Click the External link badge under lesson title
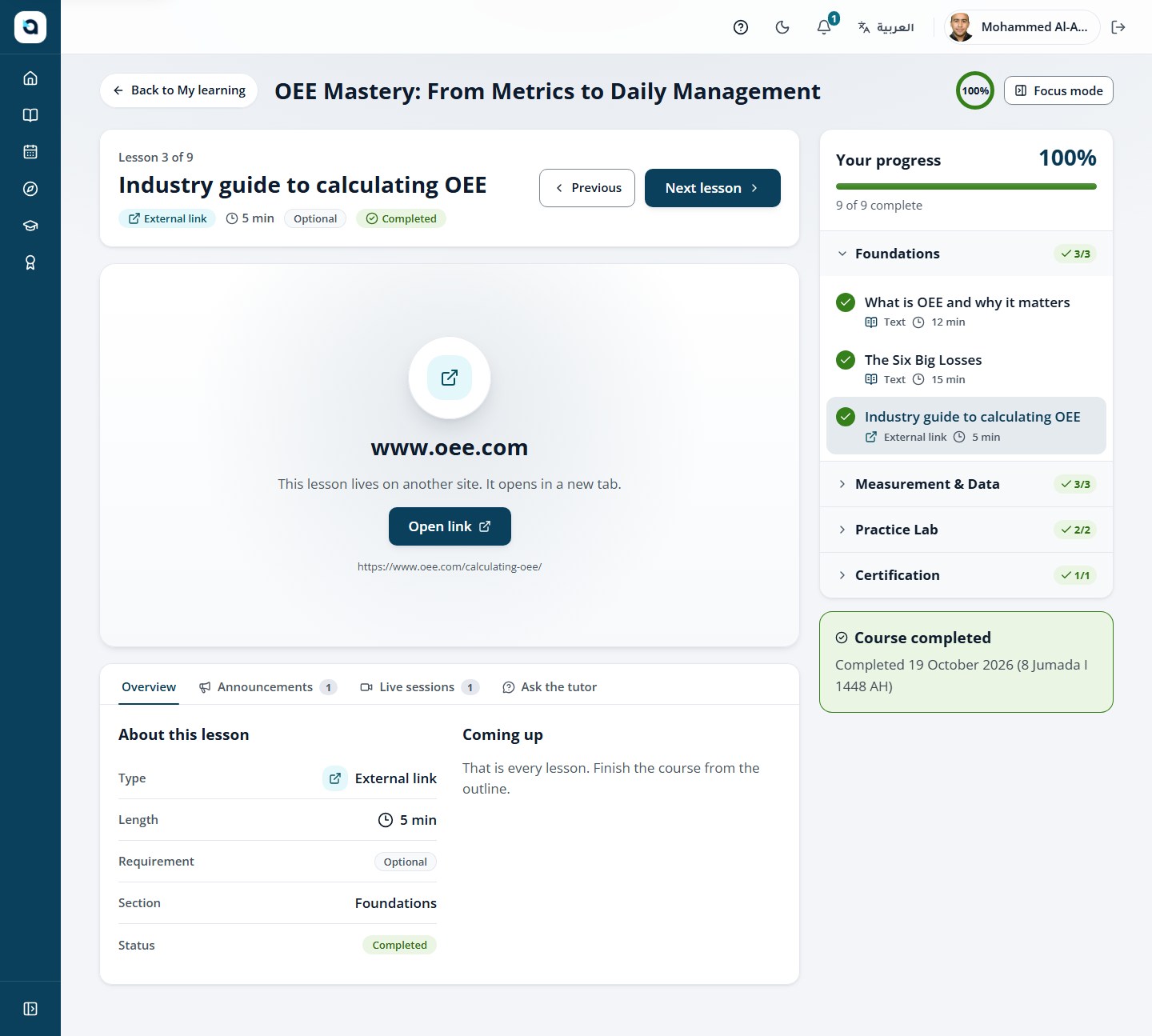The image size is (1152, 1036). coord(167,218)
